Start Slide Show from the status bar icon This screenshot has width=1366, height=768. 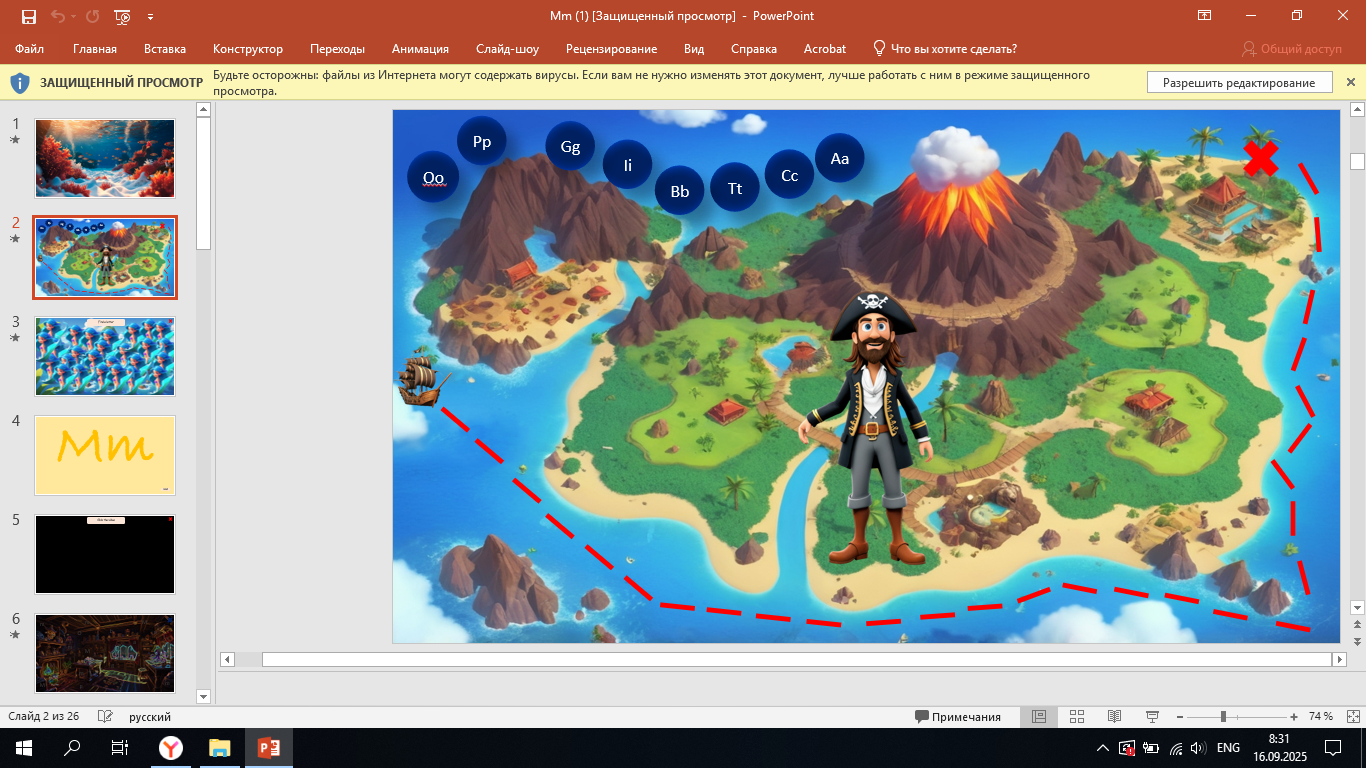(1152, 717)
